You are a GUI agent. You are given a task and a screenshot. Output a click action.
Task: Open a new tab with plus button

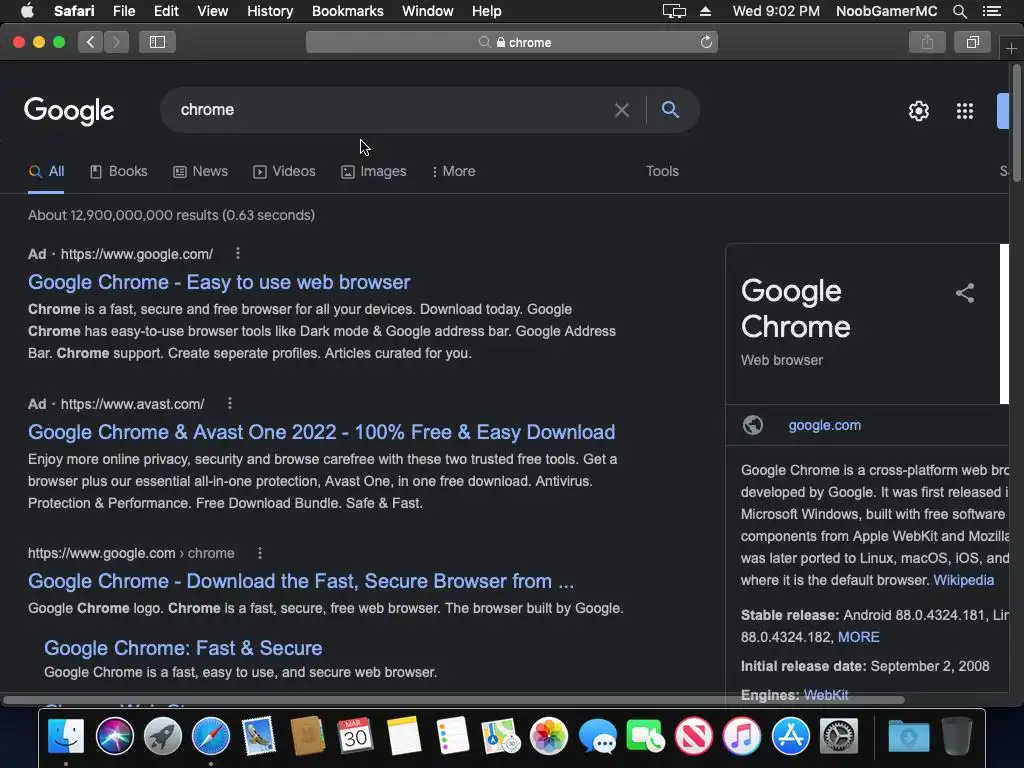[x=1011, y=49]
